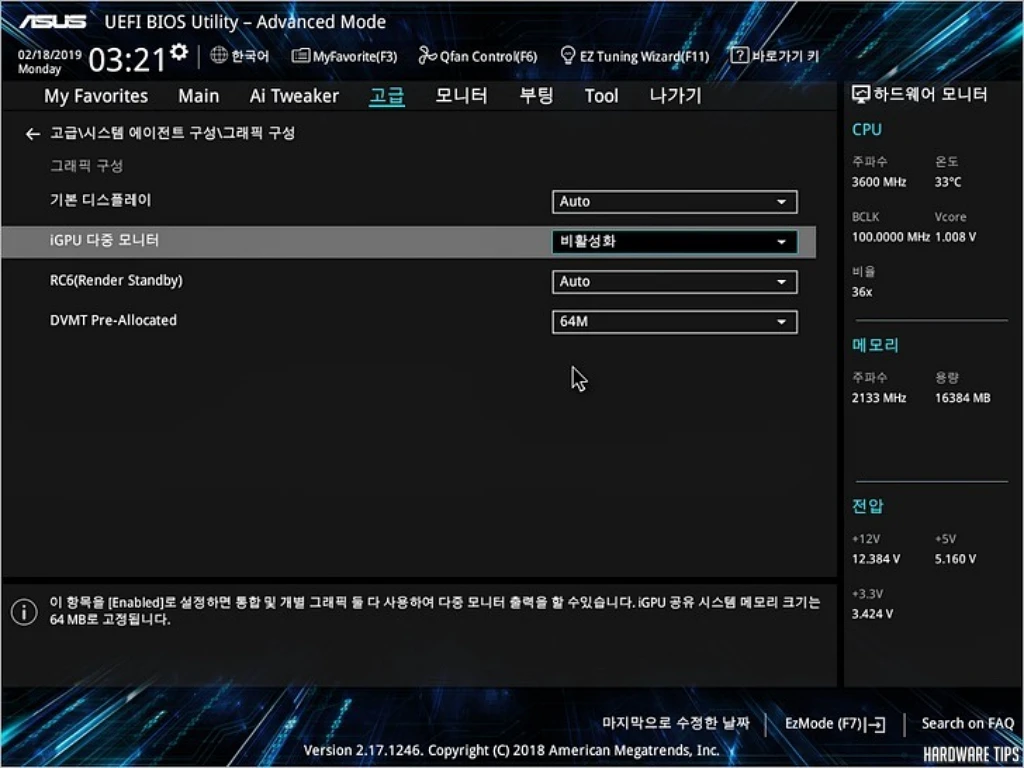Switch to the My Favorites tab
The height and width of the screenshot is (768, 1024).
coord(96,96)
